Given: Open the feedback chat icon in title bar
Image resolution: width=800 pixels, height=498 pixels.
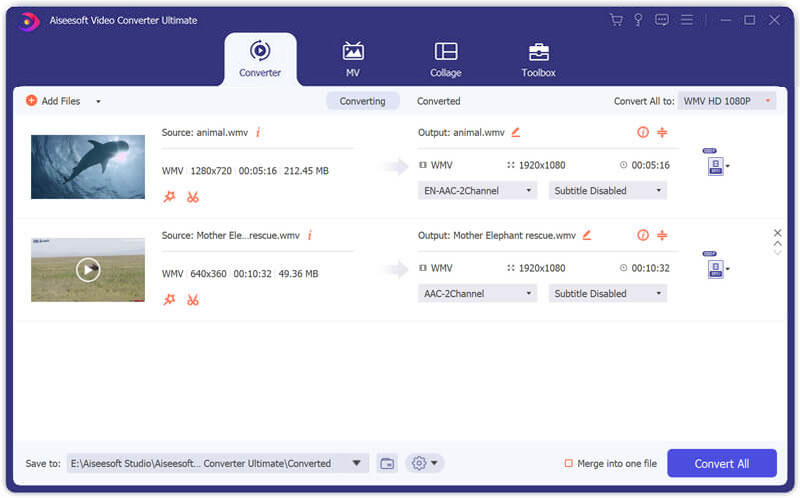Looking at the screenshot, I should 662,19.
